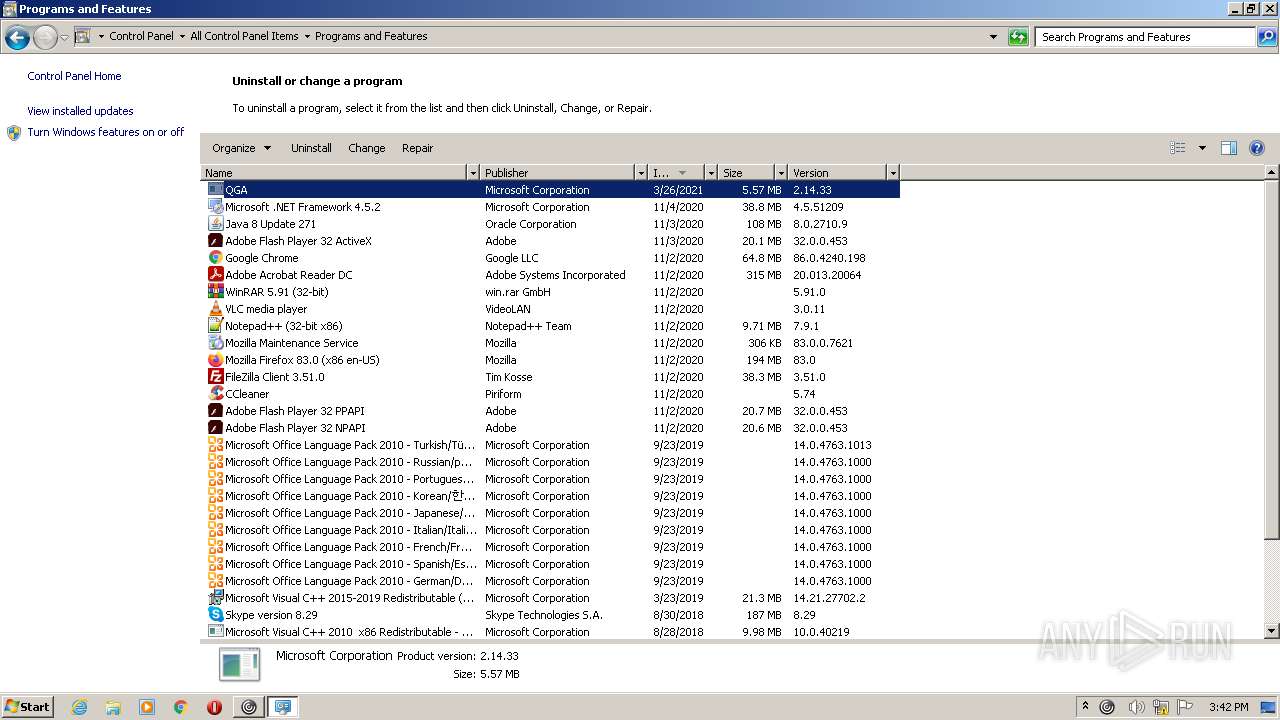Open the Version column filter dropdown

click(x=893, y=173)
